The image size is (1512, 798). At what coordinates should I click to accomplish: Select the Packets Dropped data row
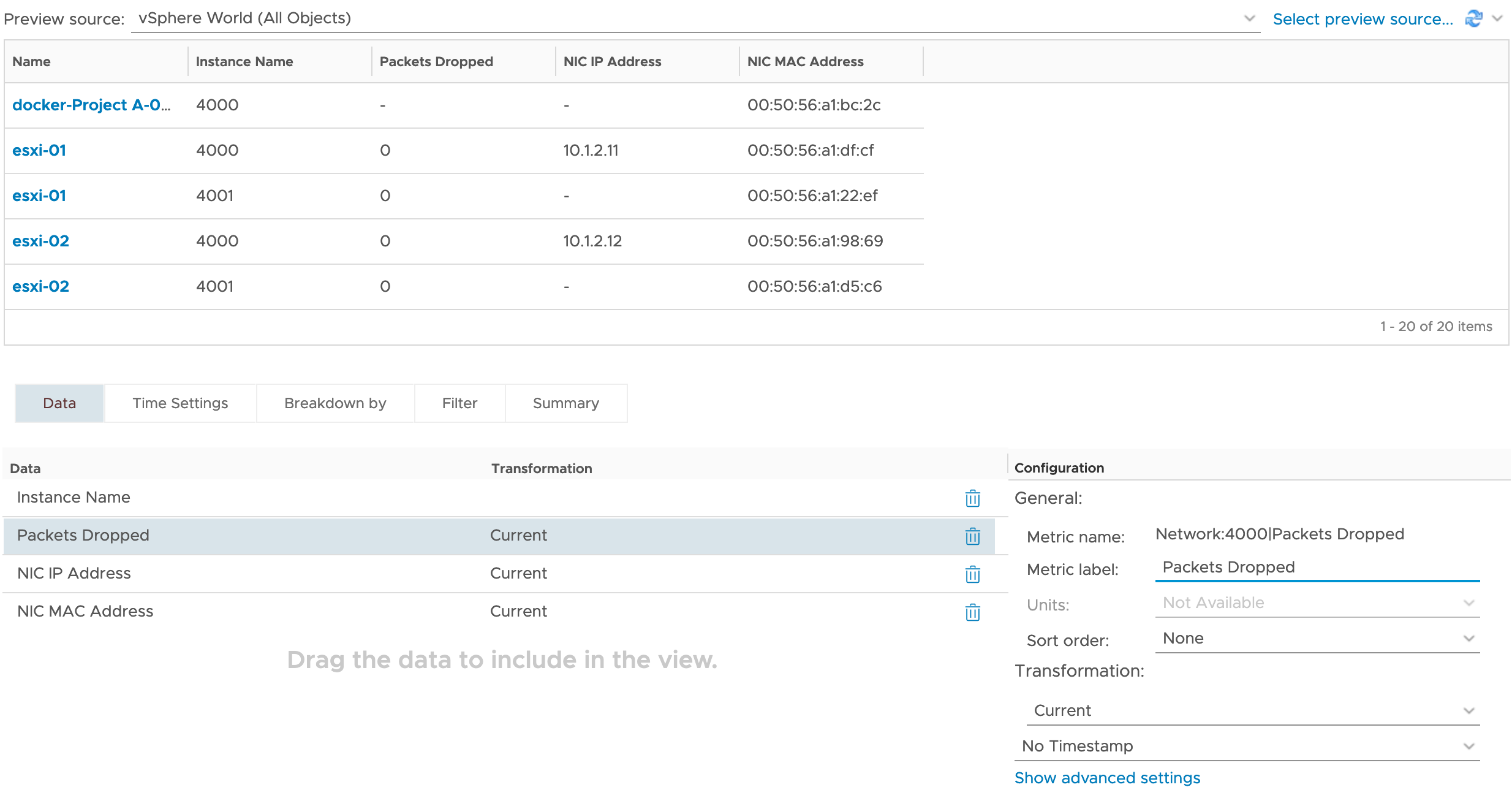(x=499, y=536)
